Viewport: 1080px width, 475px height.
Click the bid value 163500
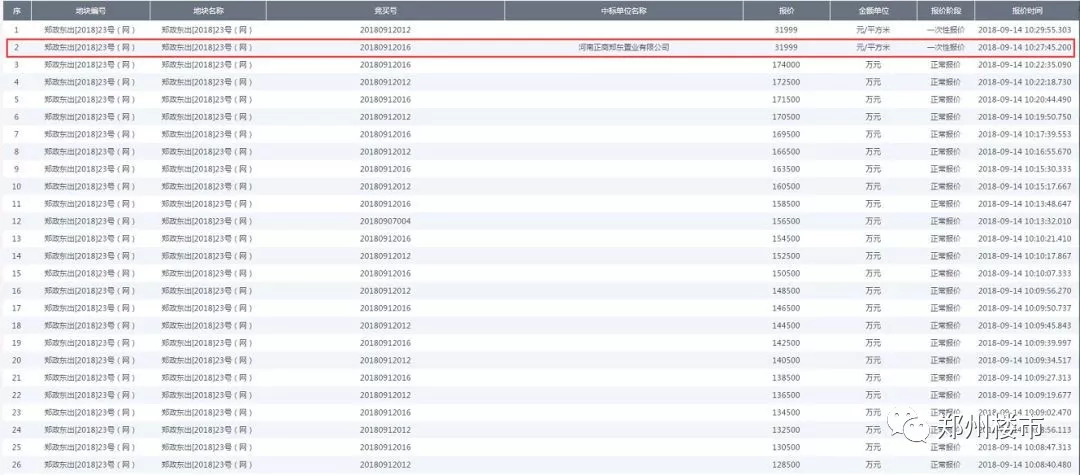[x=786, y=169]
